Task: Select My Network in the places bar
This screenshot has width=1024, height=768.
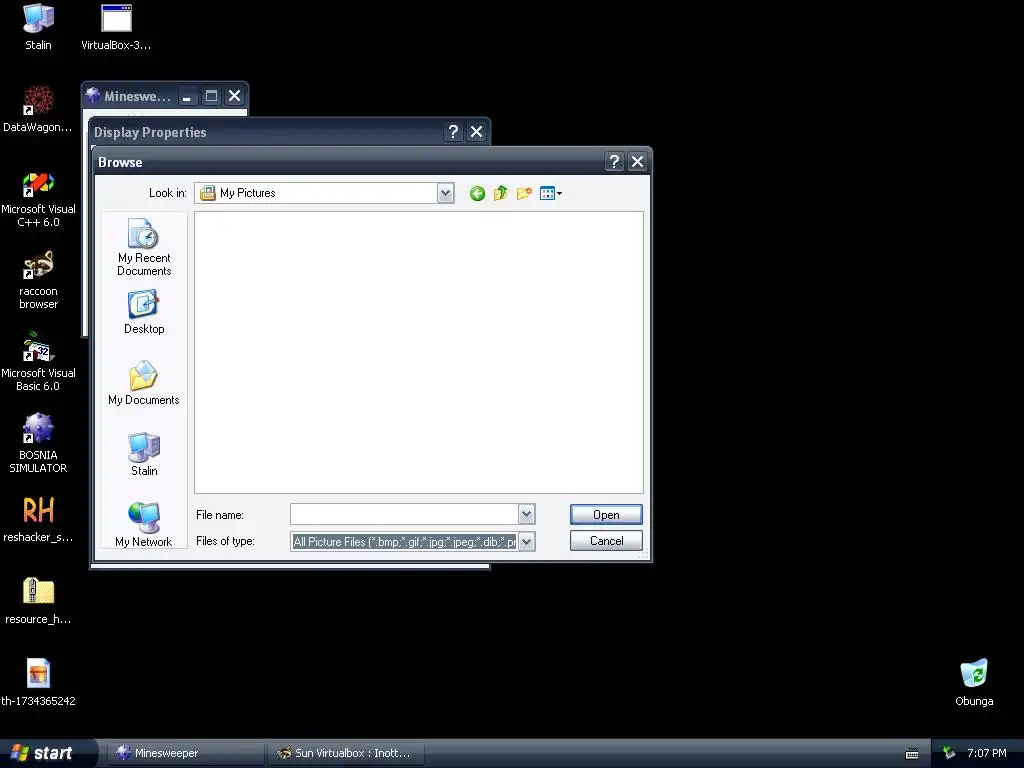Action: [x=144, y=525]
